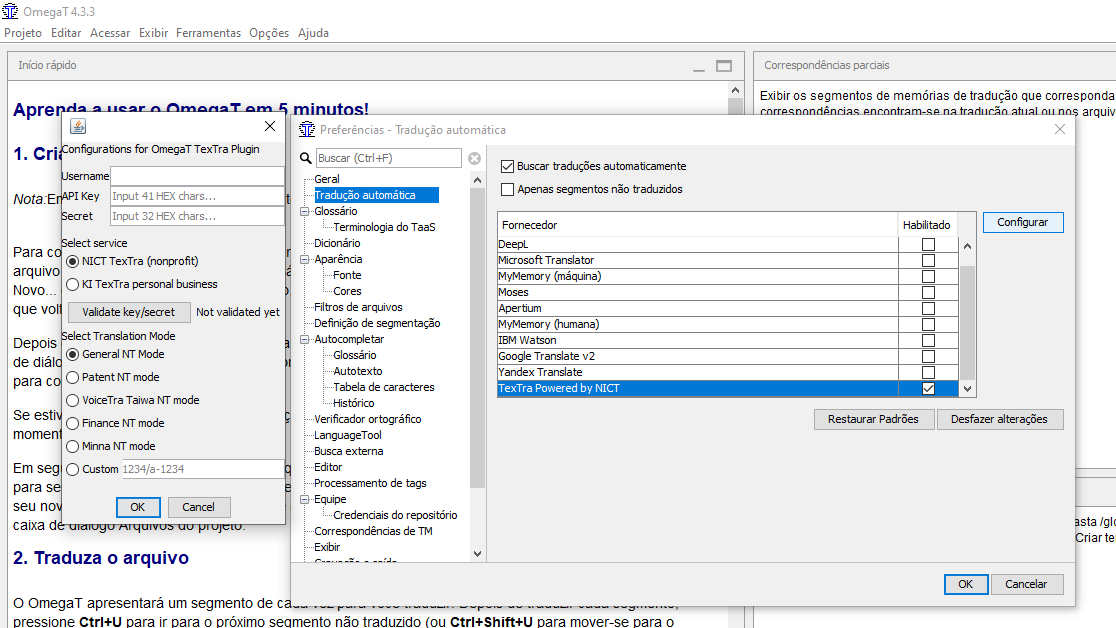Choose VoiceTra Taiwa NT mode
1116x628 pixels.
pyautogui.click(x=73, y=400)
